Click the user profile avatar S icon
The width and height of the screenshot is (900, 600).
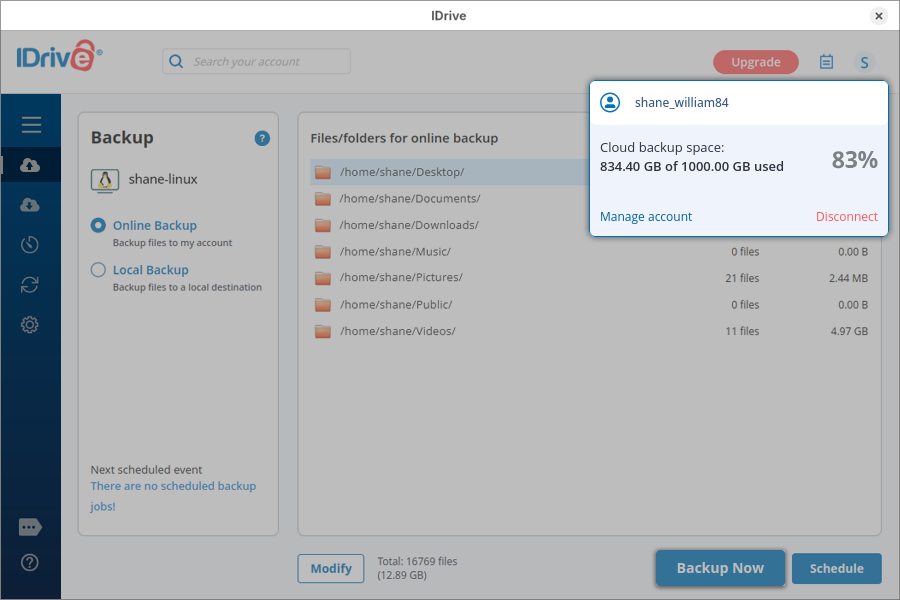tap(864, 62)
